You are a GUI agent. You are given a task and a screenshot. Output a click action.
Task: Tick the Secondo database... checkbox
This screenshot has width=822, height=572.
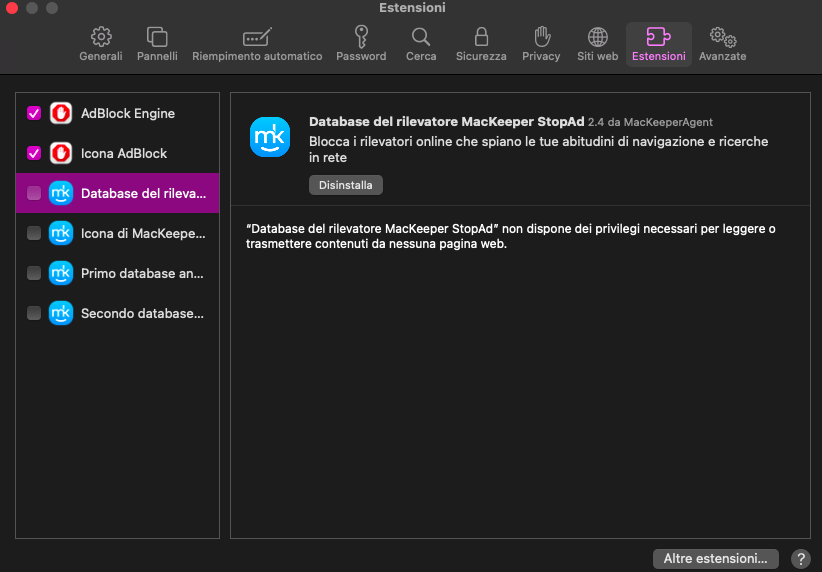34,313
